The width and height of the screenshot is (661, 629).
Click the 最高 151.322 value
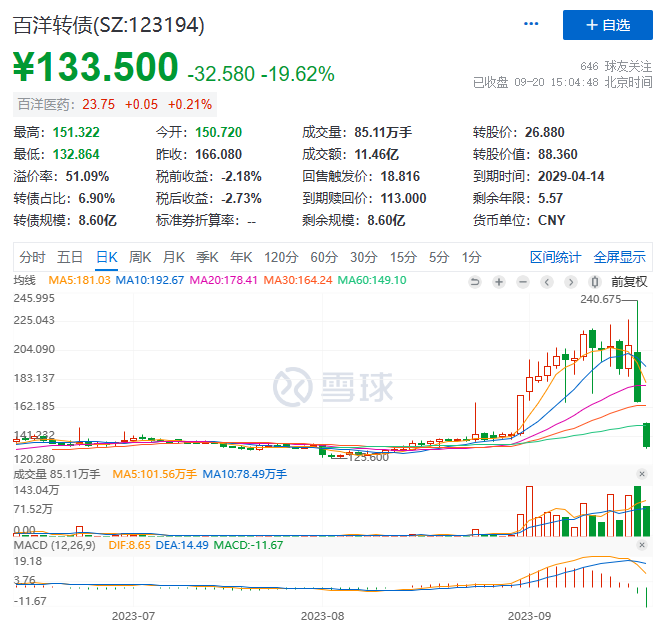76,132
